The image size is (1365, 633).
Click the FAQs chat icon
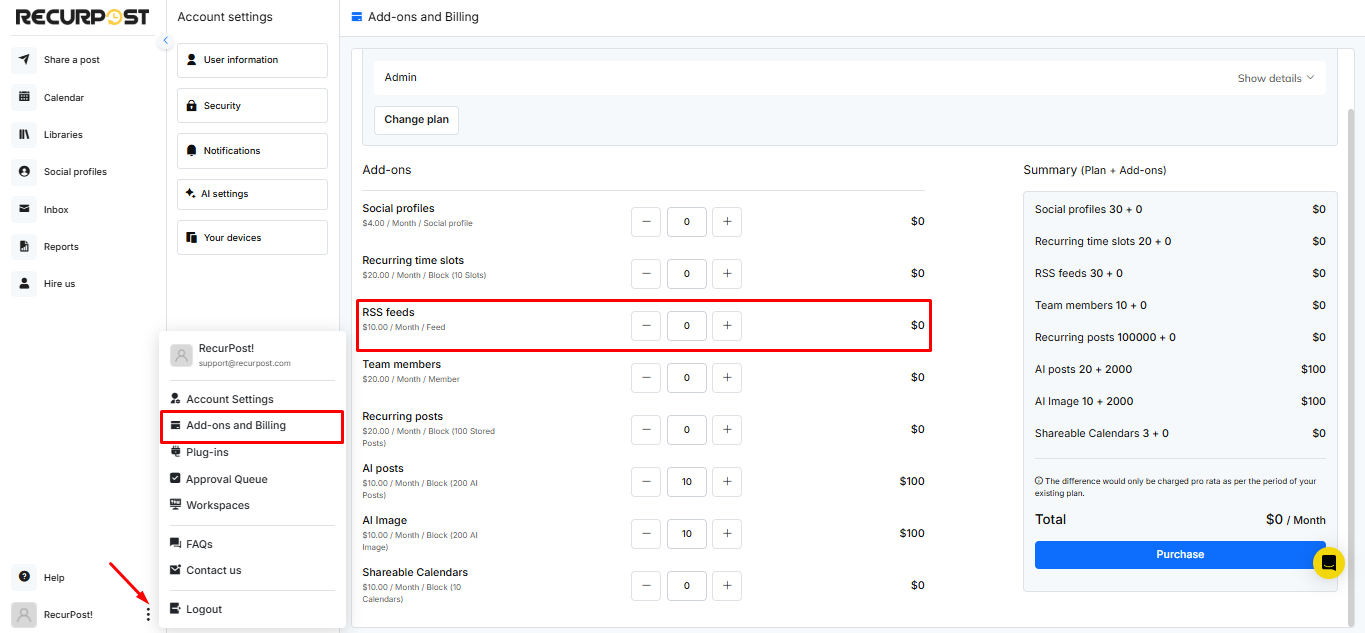pyautogui.click(x=176, y=544)
